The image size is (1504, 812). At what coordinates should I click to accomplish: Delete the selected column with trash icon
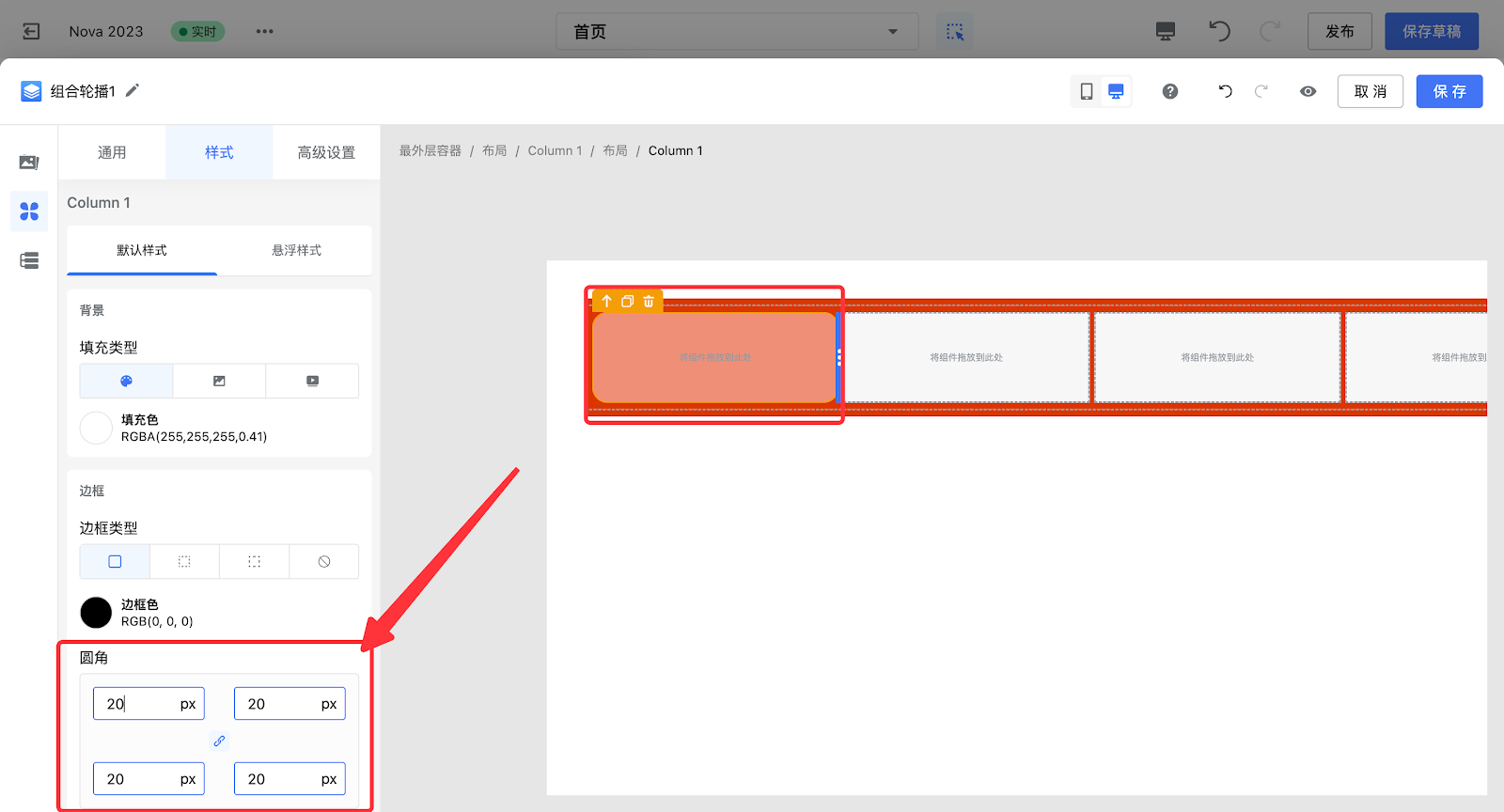coord(649,302)
